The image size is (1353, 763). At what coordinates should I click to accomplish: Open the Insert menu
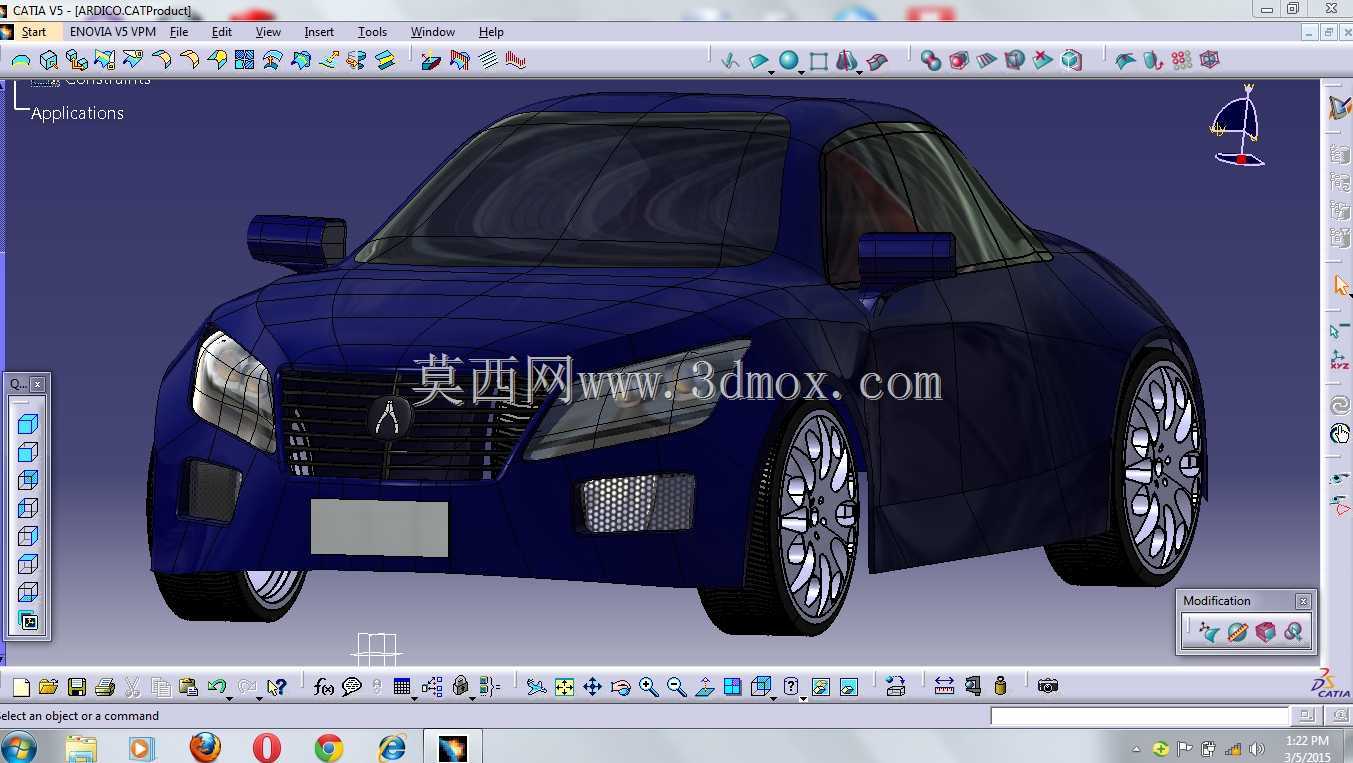click(319, 32)
